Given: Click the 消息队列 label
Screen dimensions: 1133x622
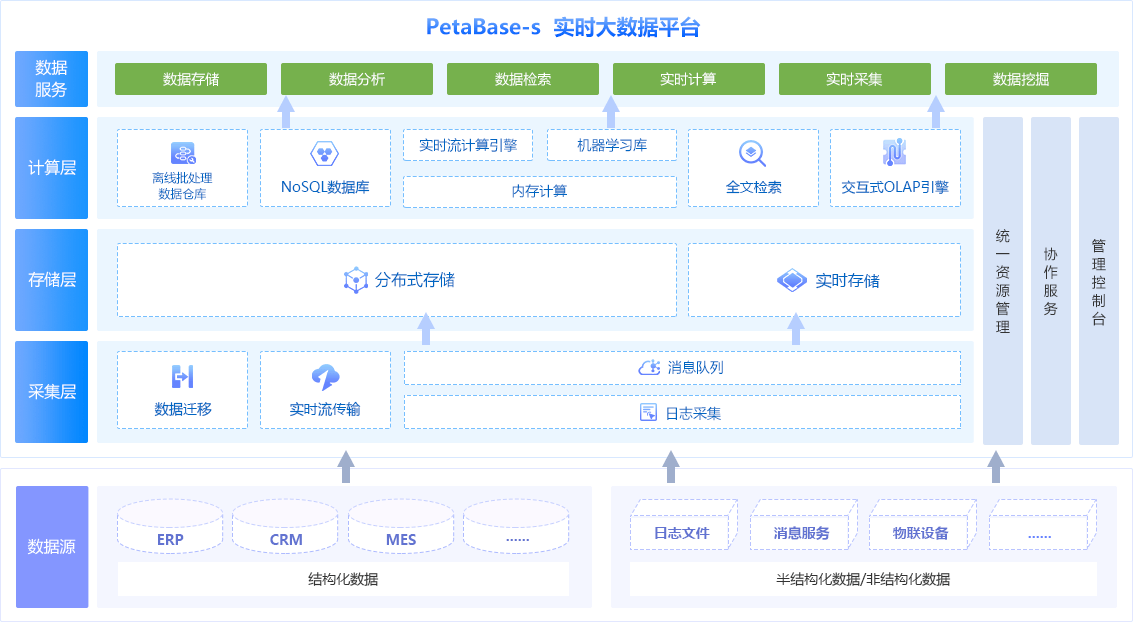Looking at the screenshot, I should 695,368.
